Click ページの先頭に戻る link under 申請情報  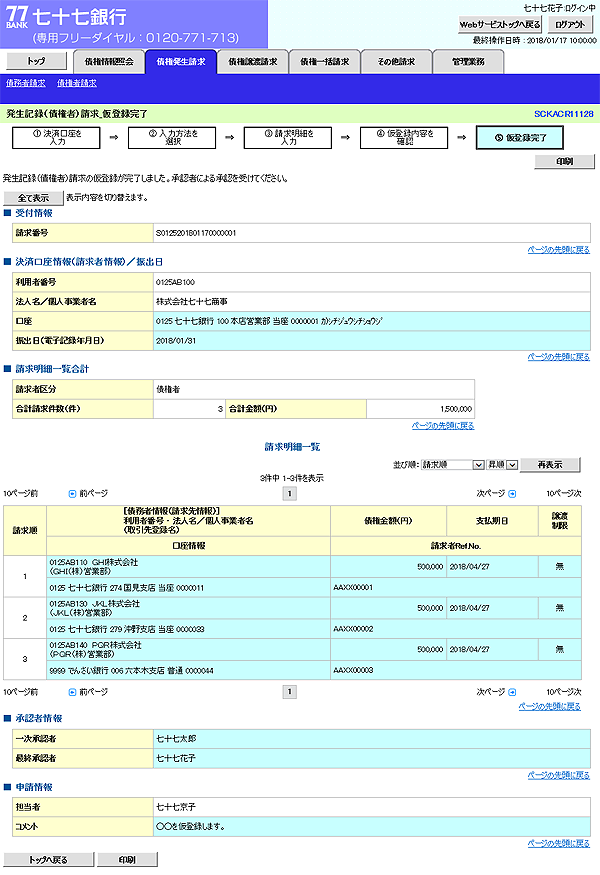point(559,843)
